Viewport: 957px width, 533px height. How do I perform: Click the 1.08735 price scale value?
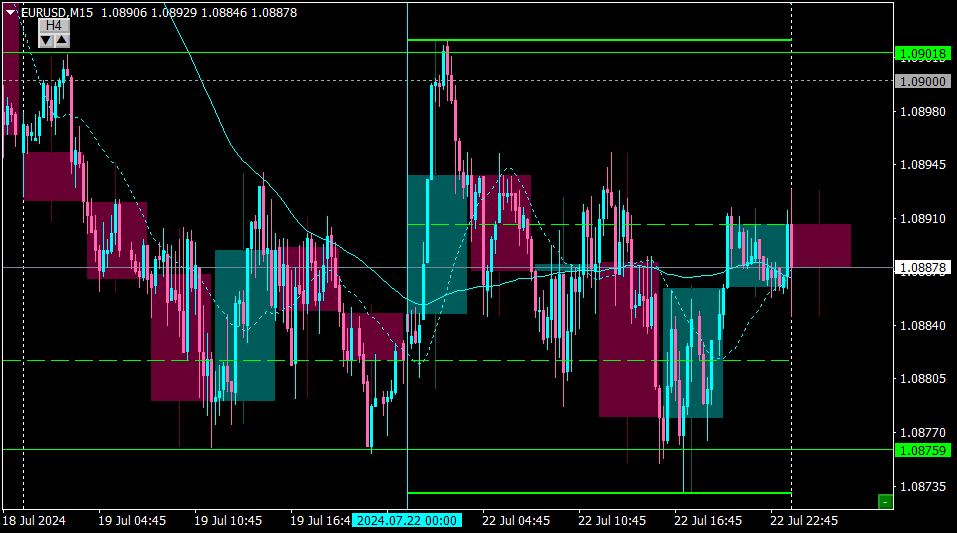[x=923, y=487]
